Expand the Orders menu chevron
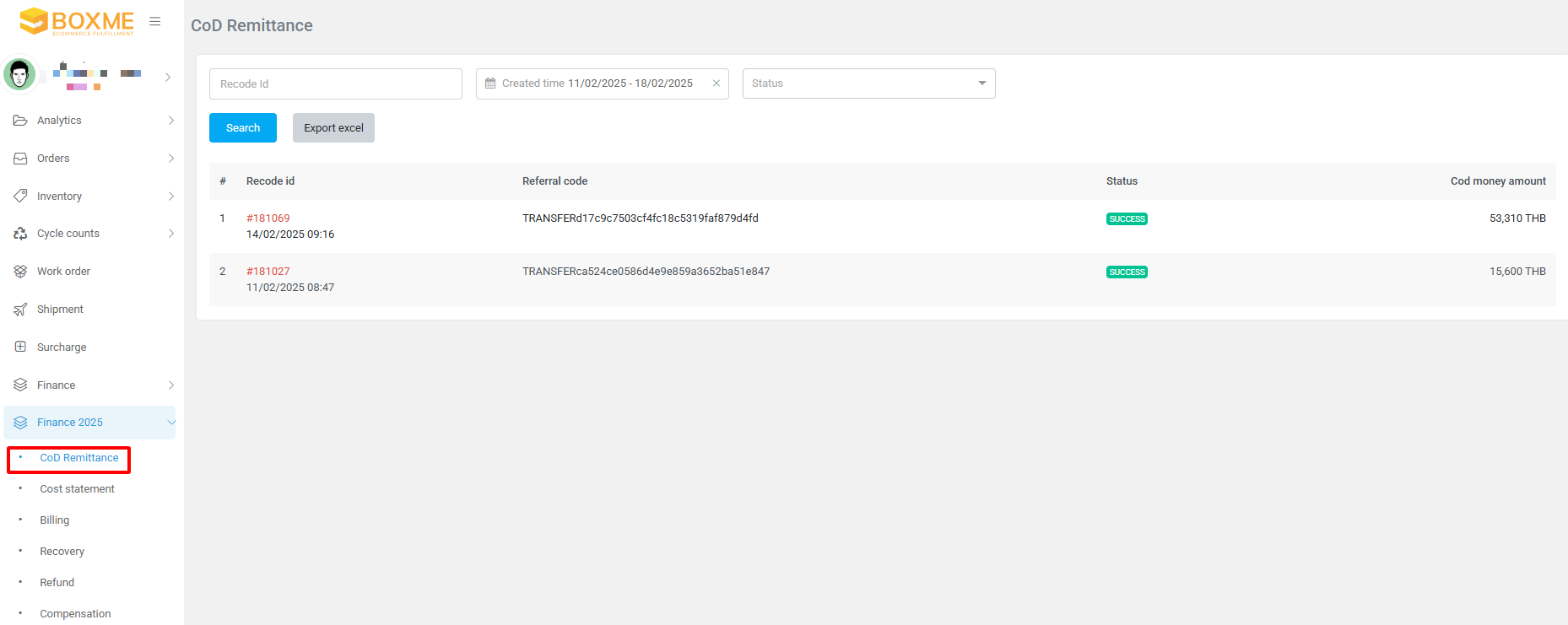This screenshot has width=1568, height=625. (170, 159)
